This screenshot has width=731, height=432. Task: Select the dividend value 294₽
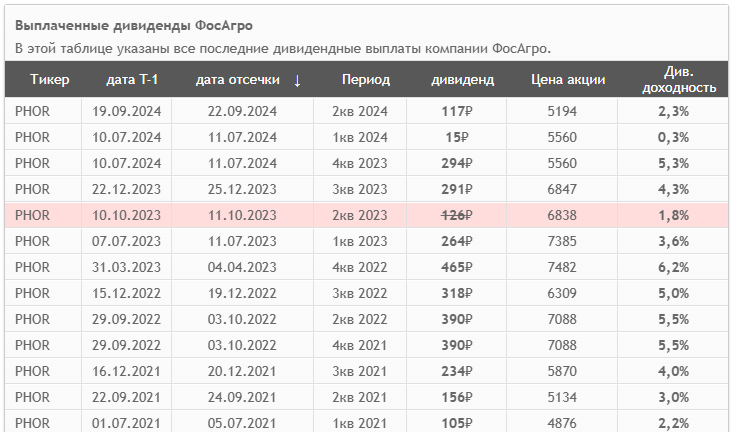pyautogui.click(x=457, y=164)
